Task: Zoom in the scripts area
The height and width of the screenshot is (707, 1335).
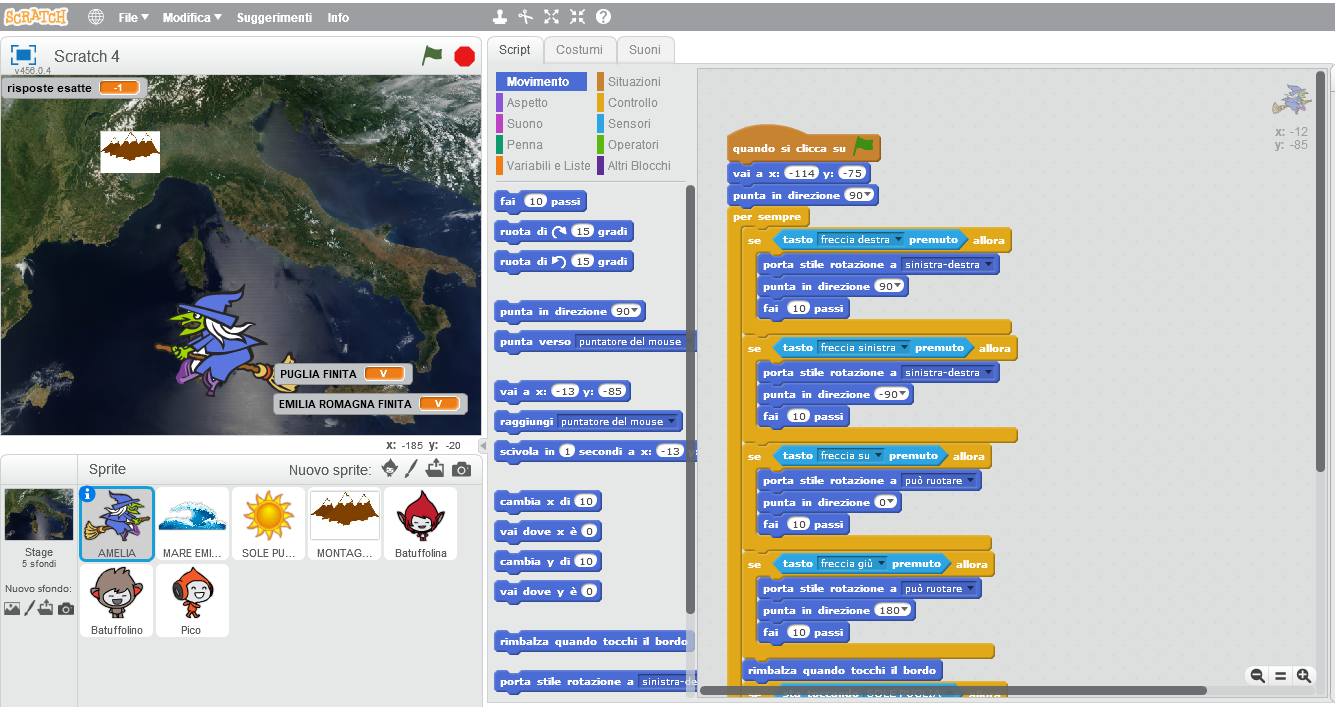Action: click(1303, 675)
